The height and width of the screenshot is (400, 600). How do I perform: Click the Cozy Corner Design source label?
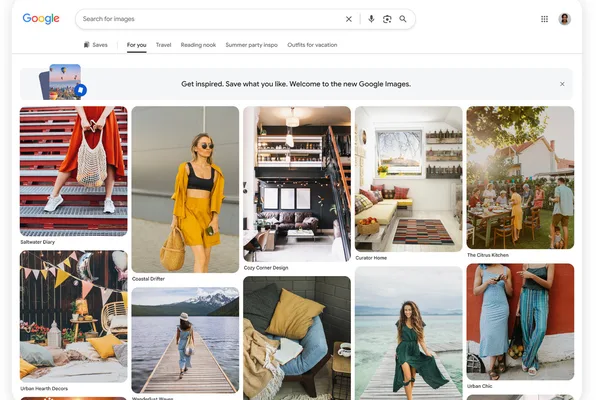click(266, 268)
